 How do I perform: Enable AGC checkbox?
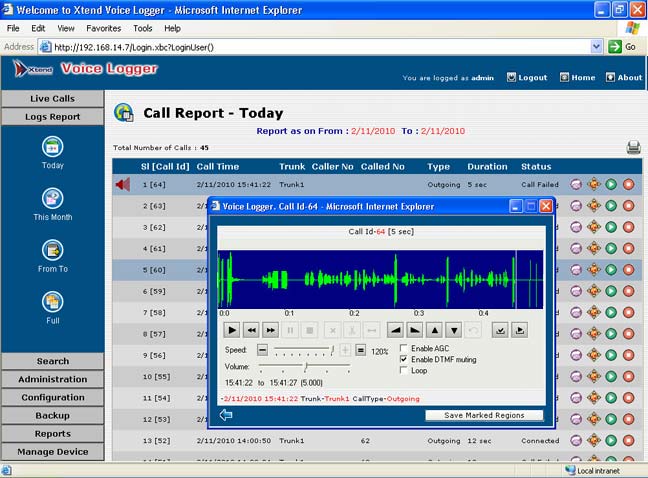point(404,348)
